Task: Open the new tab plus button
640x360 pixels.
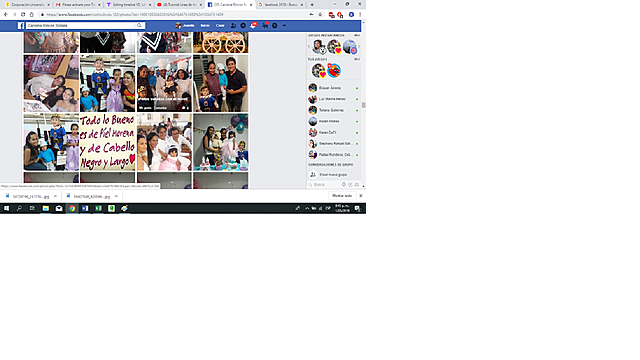Action: click(x=312, y=4)
